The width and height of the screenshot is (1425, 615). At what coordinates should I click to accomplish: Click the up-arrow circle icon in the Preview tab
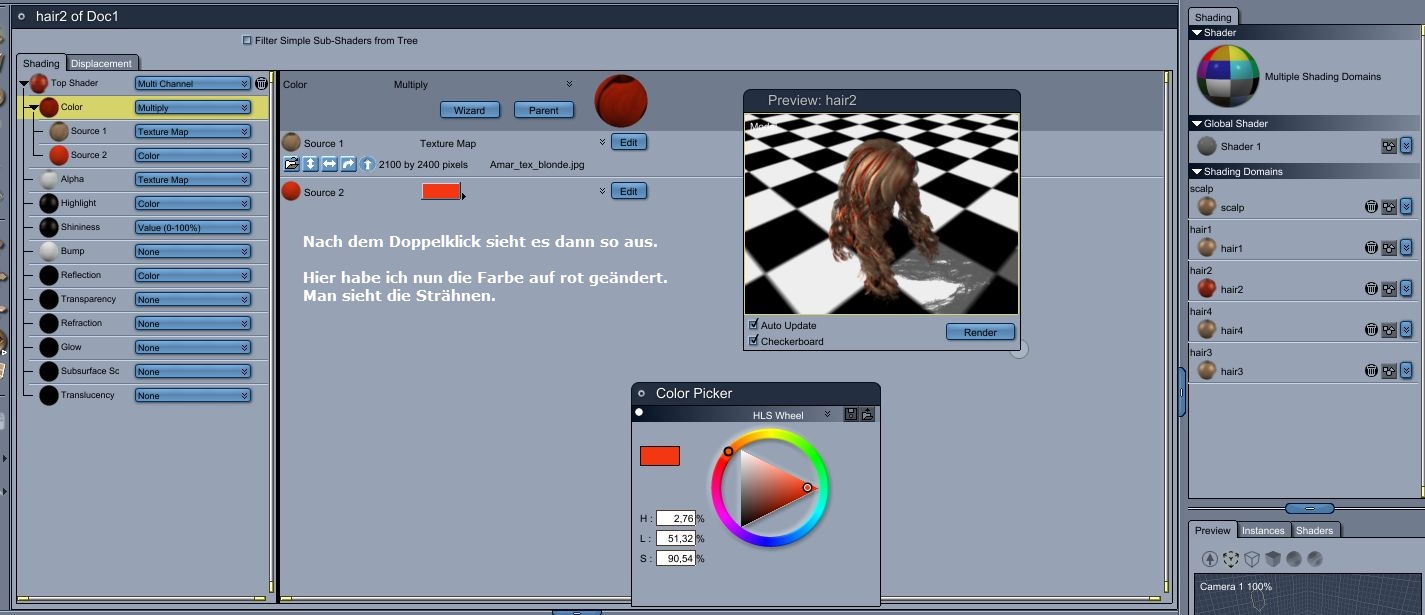pyautogui.click(x=1210, y=559)
